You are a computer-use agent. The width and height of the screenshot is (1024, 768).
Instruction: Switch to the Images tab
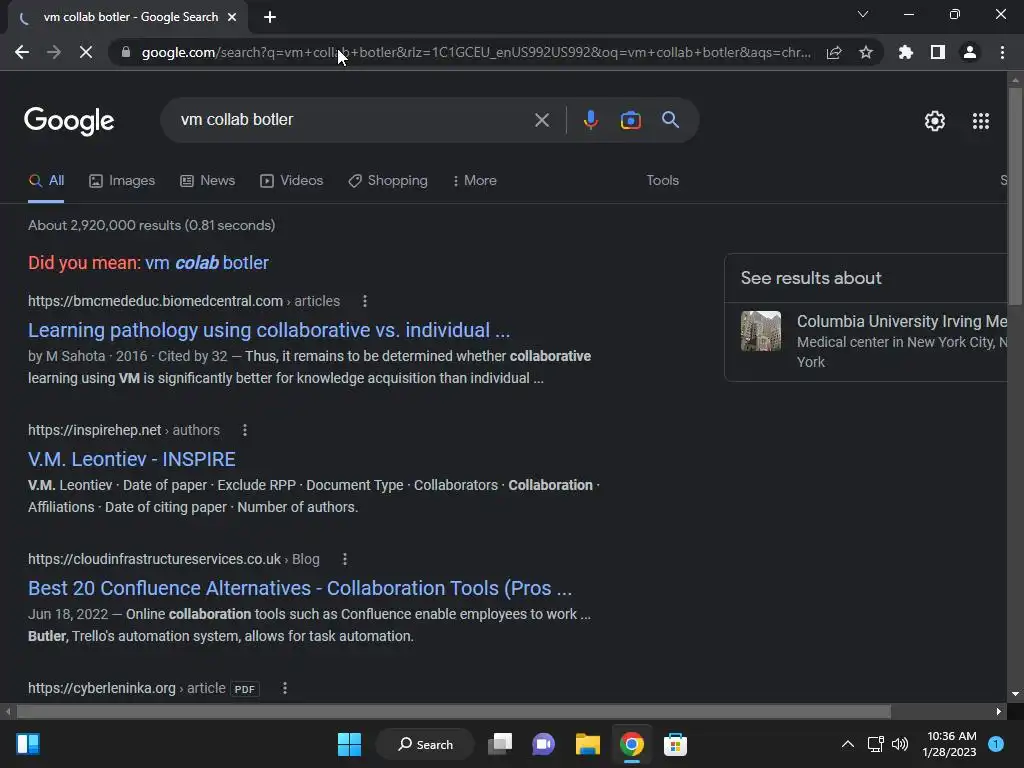click(x=122, y=180)
